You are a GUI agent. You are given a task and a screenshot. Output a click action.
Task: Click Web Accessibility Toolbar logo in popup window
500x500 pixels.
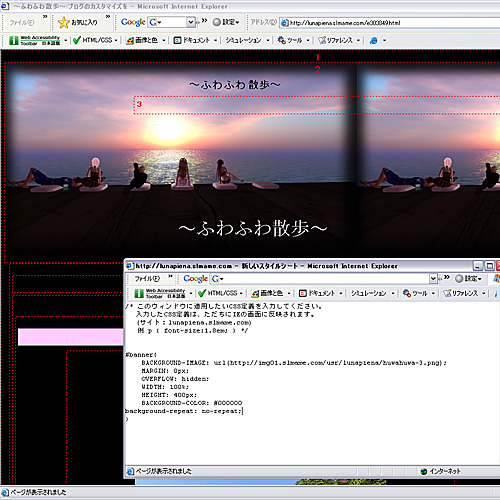(x=160, y=293)
